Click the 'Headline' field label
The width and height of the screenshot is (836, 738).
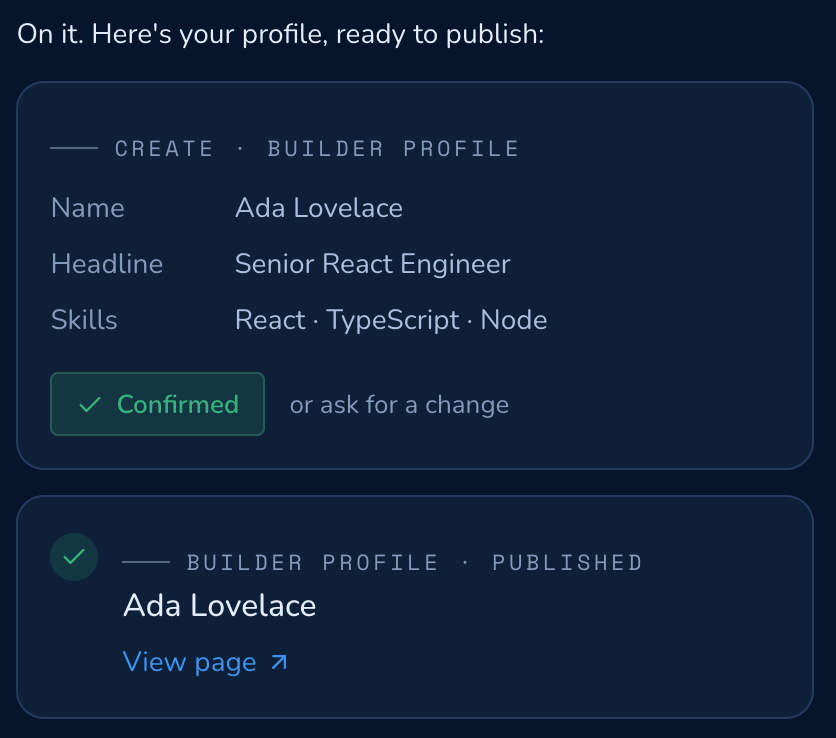click(107, 264)
